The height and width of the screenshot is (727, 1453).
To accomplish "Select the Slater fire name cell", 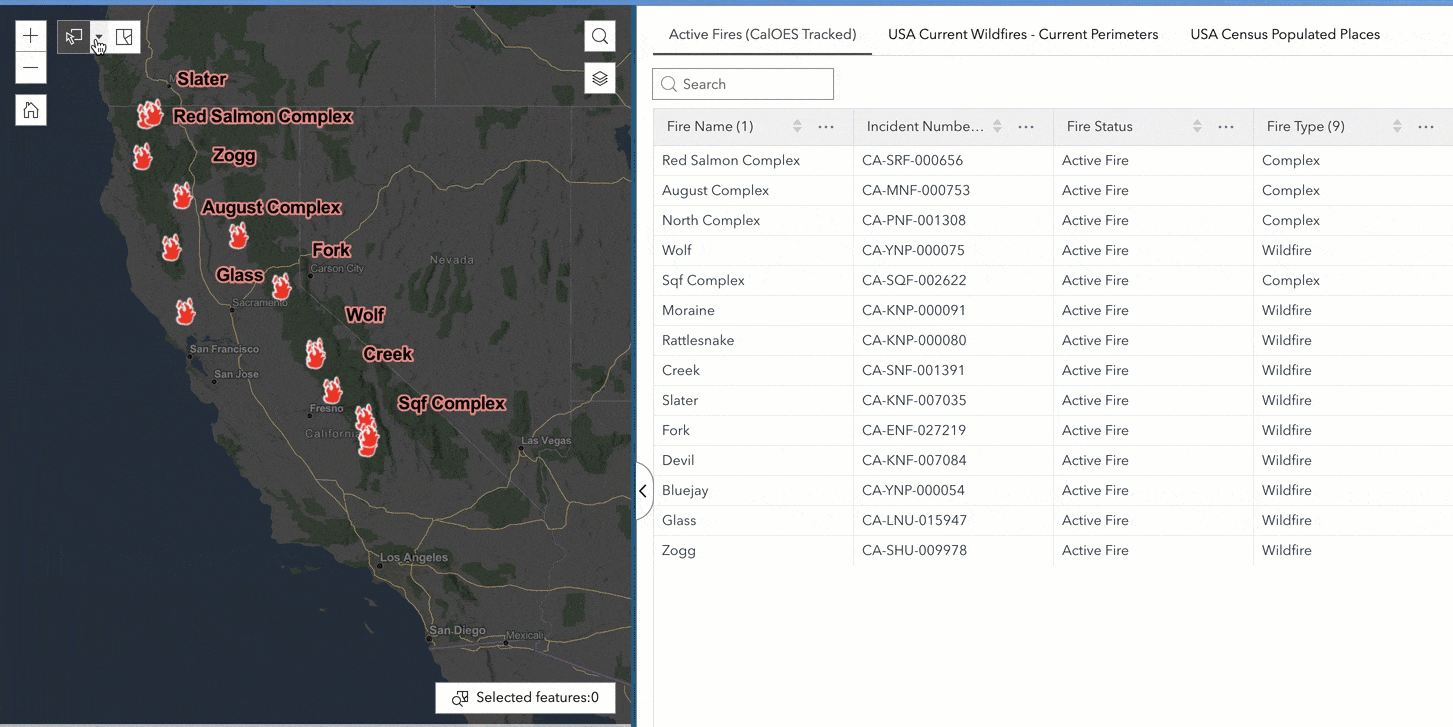I will (753, 400).
